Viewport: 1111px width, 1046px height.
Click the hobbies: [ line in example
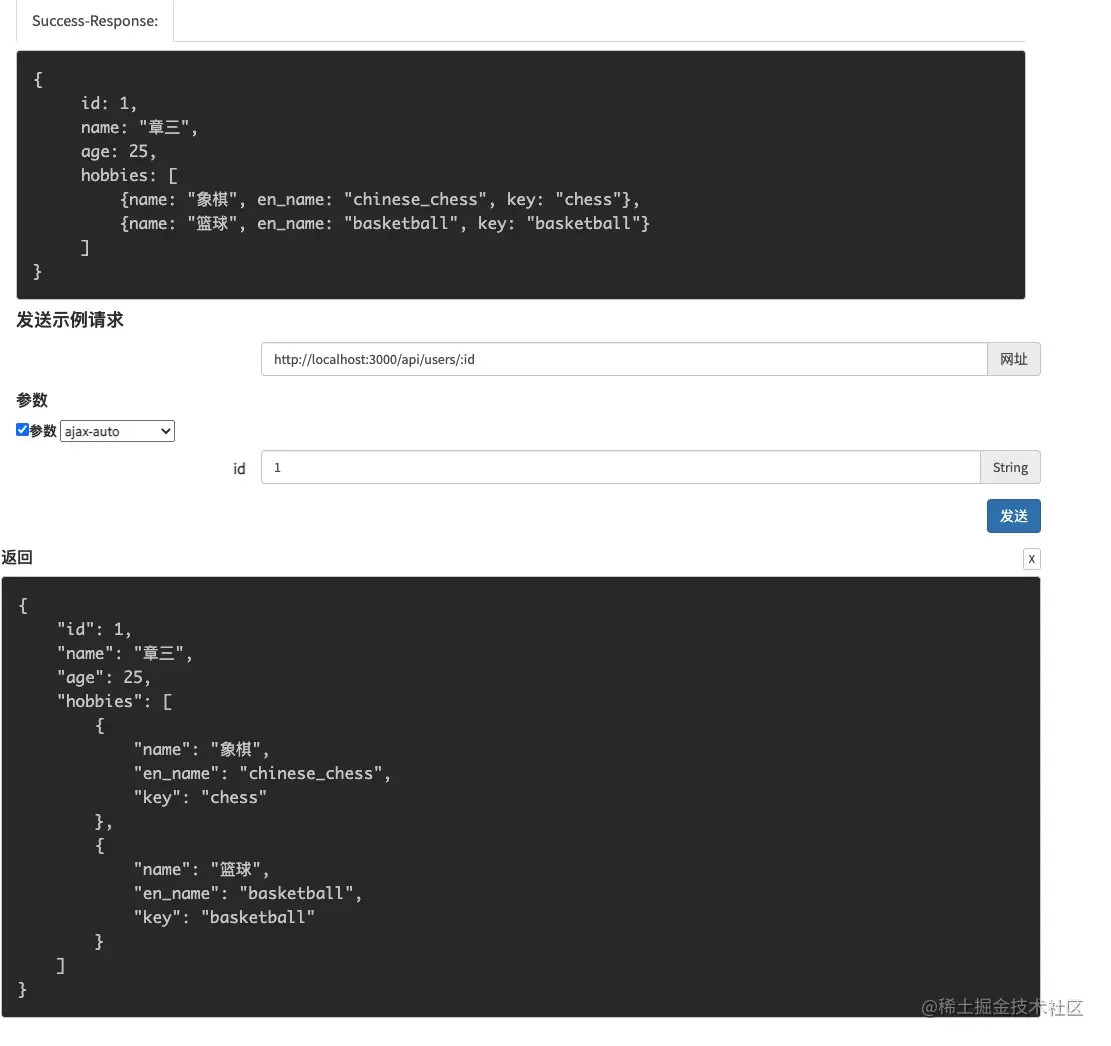pyautogui.click(x=129, y=175)
